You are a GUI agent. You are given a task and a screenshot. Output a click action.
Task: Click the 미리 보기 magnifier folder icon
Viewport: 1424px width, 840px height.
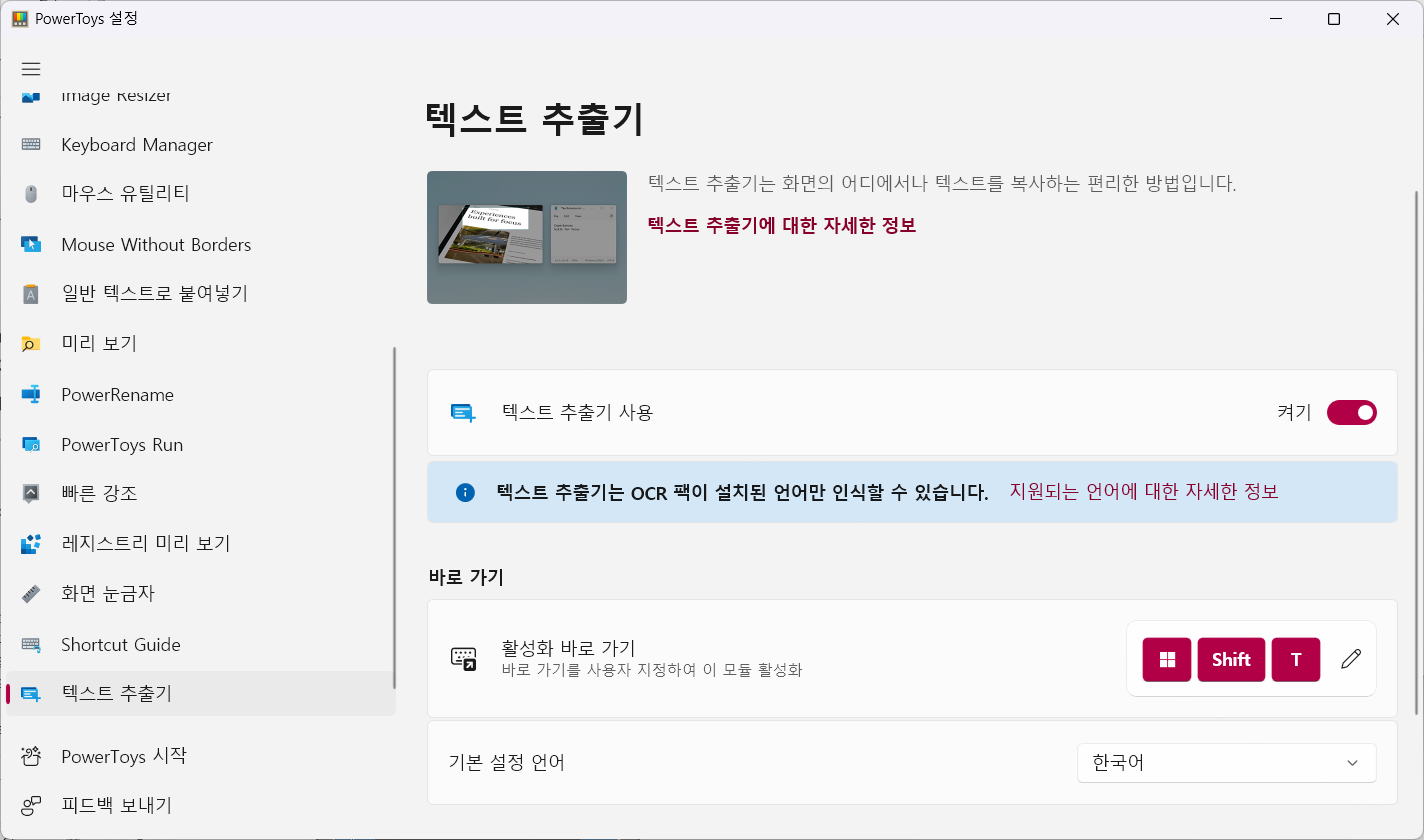31,344
